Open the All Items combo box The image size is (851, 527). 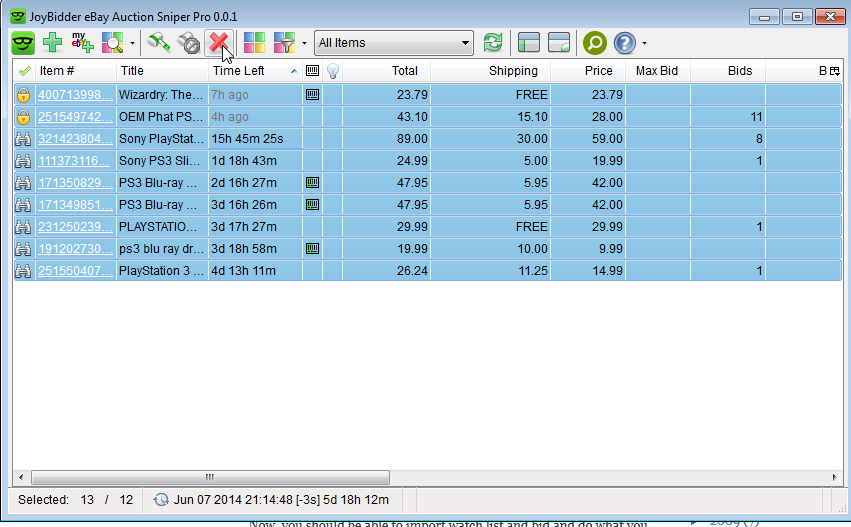[393, 42]
